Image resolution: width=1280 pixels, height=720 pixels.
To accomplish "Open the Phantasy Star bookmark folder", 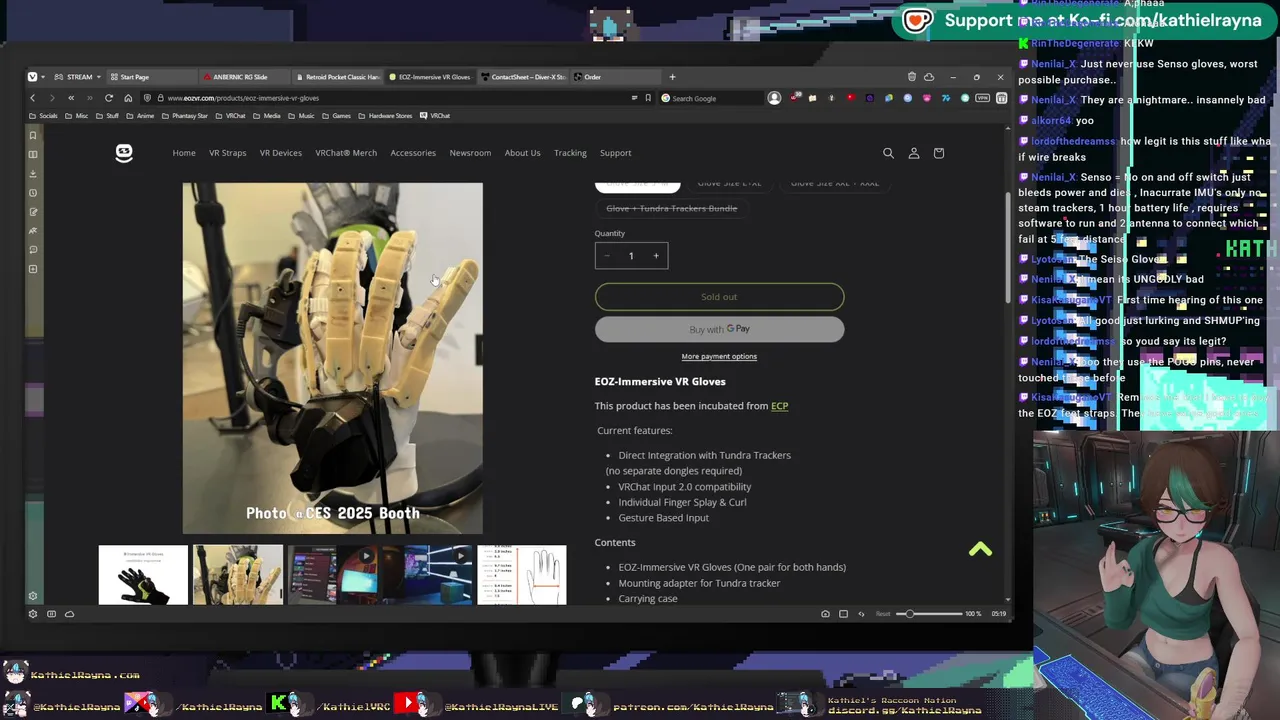I will (185, 116).
